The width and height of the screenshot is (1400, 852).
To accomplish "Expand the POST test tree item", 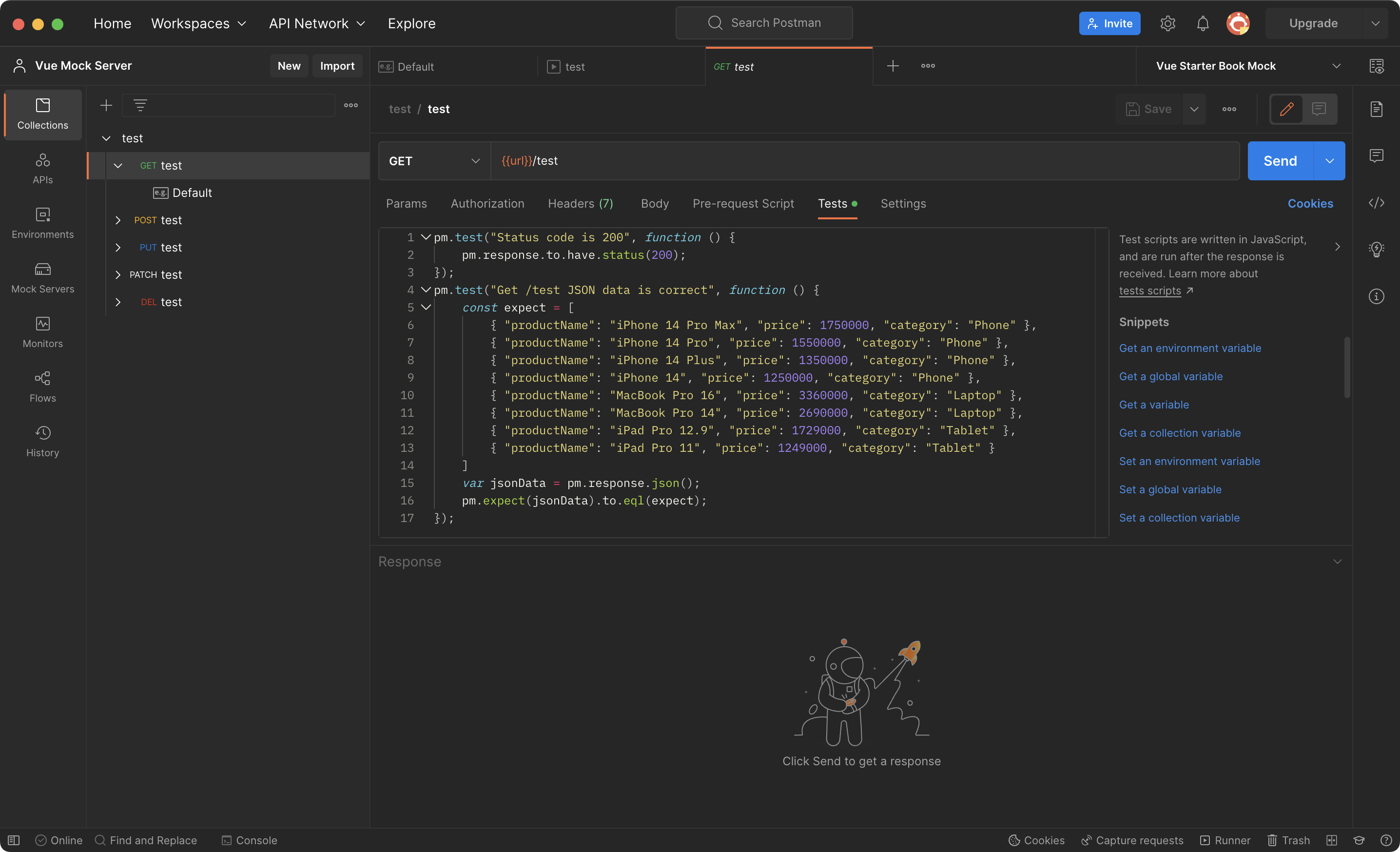I will click(117, 220).
